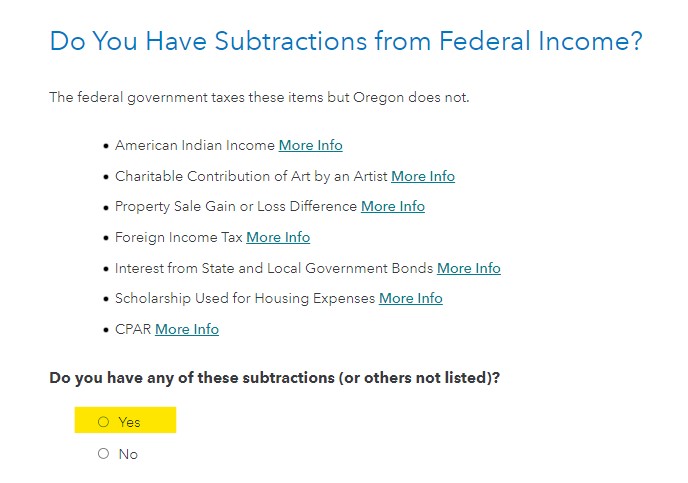Open the CPAR More Info link
Screen dimensions: 688x483
[187, 329]
